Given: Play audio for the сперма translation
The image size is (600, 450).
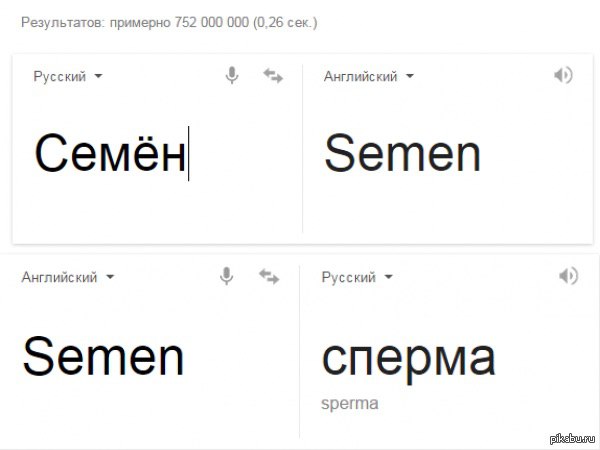Looking at the screenshot, I should (x=568, y=276).
